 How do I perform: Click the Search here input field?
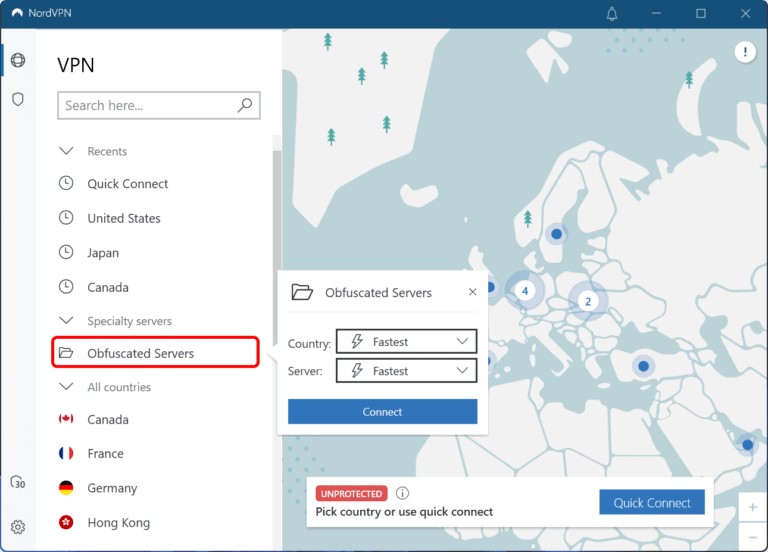pos(145,105)
